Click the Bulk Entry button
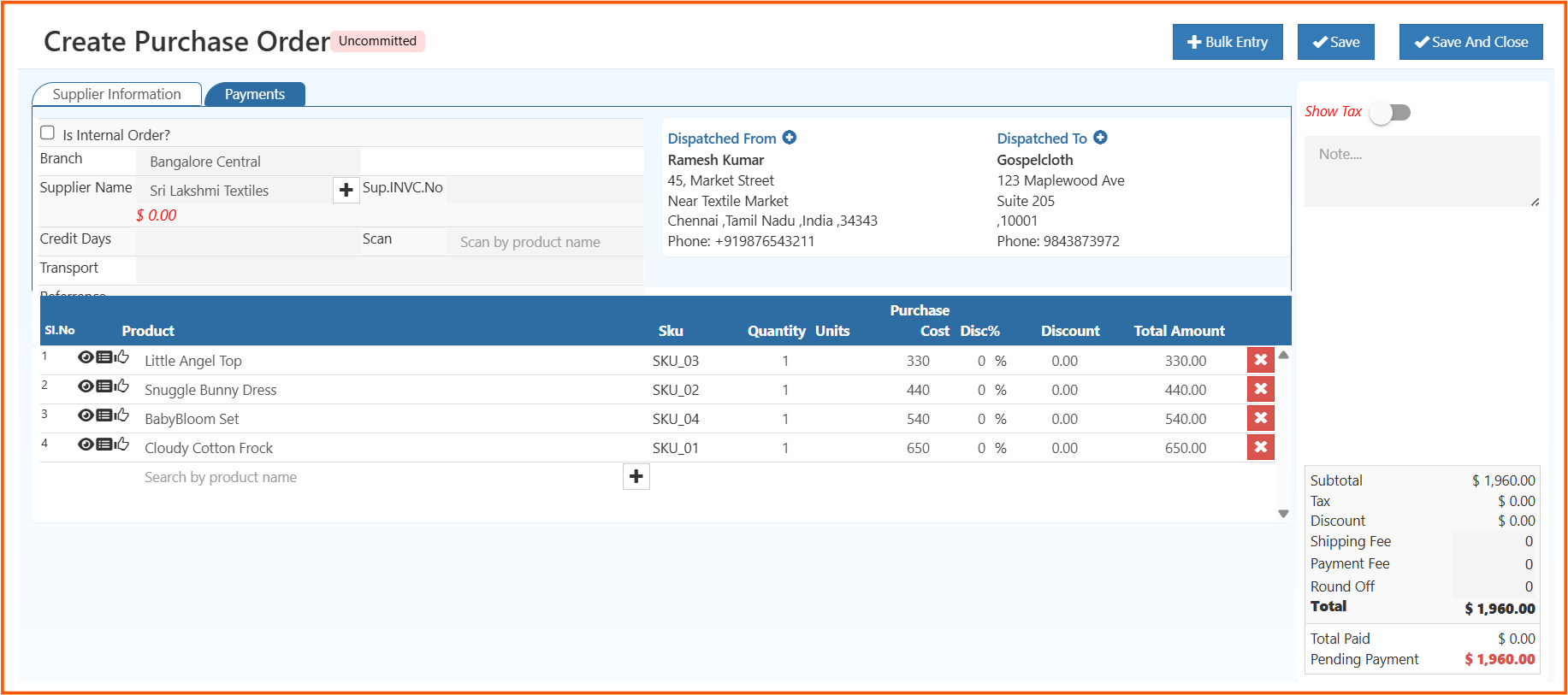Viewport: 1568px width, 695px height. (1227, 42)
